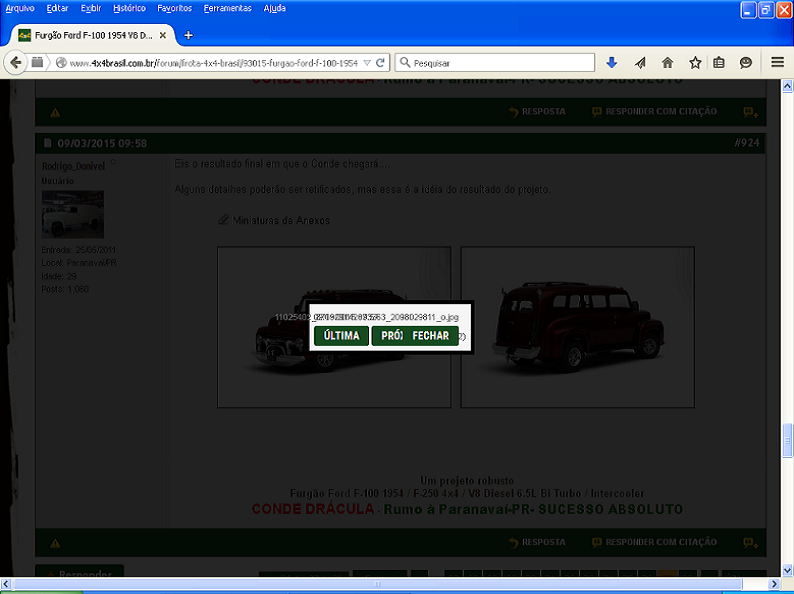Open the history dropdown icon beside Back

coord(37,63)
